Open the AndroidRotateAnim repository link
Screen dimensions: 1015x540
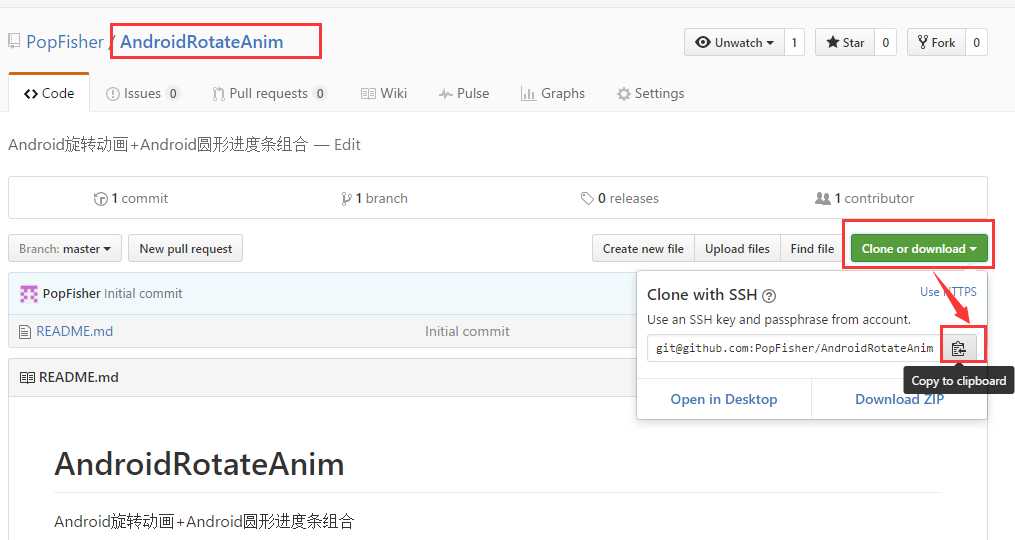coord(201,42)
